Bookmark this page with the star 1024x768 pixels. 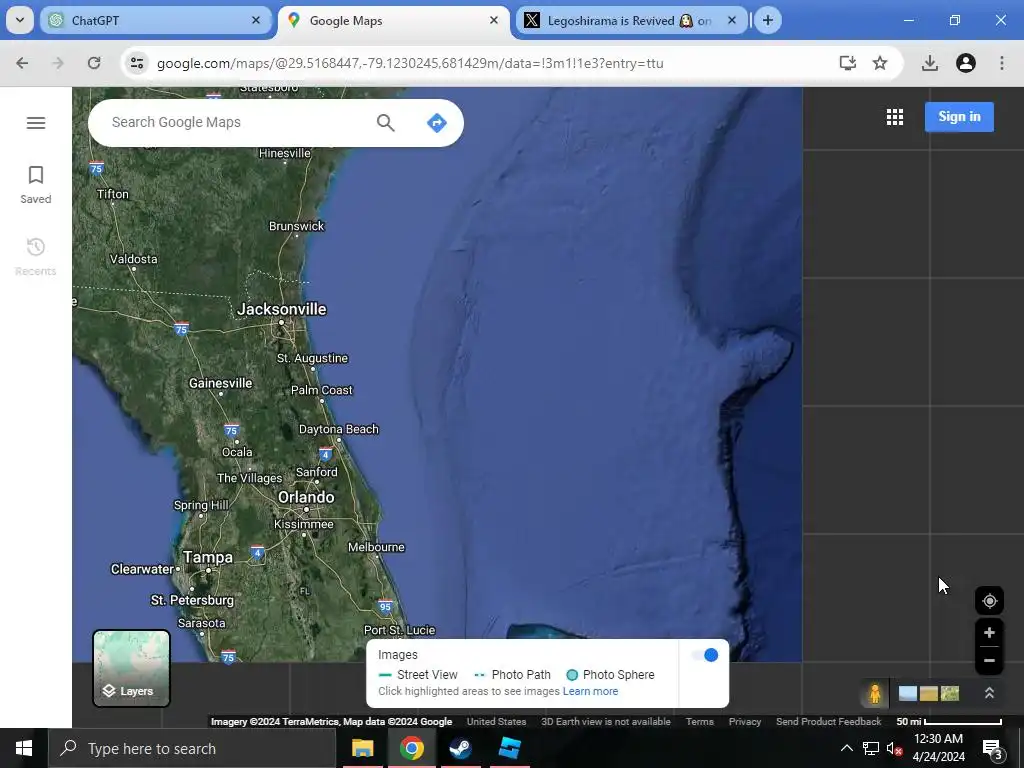click(x=880, y=63)
